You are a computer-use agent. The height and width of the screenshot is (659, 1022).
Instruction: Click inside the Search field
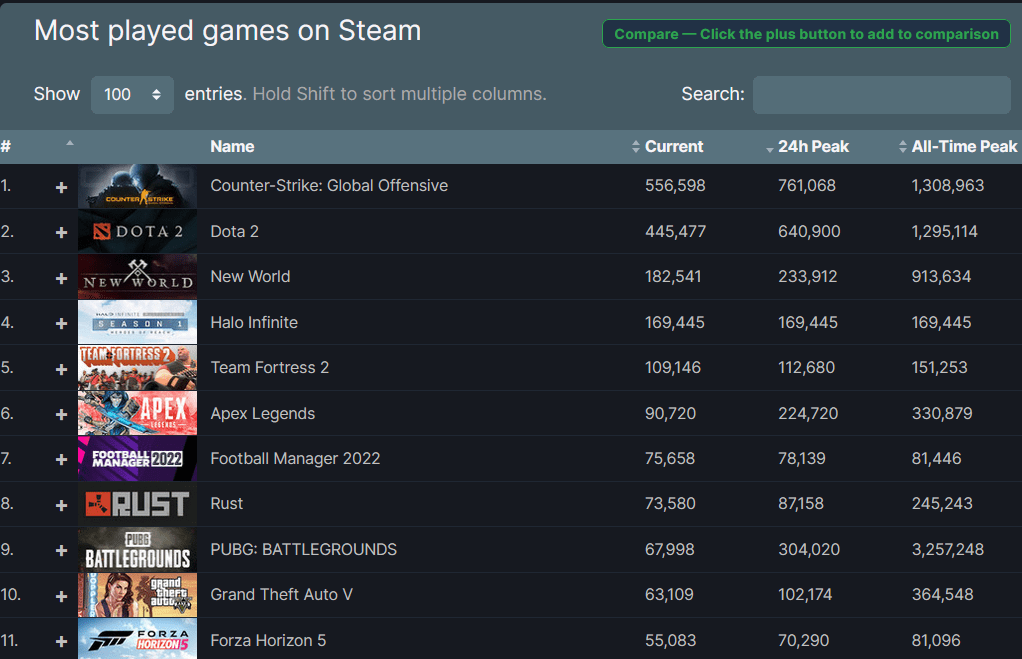880,94
